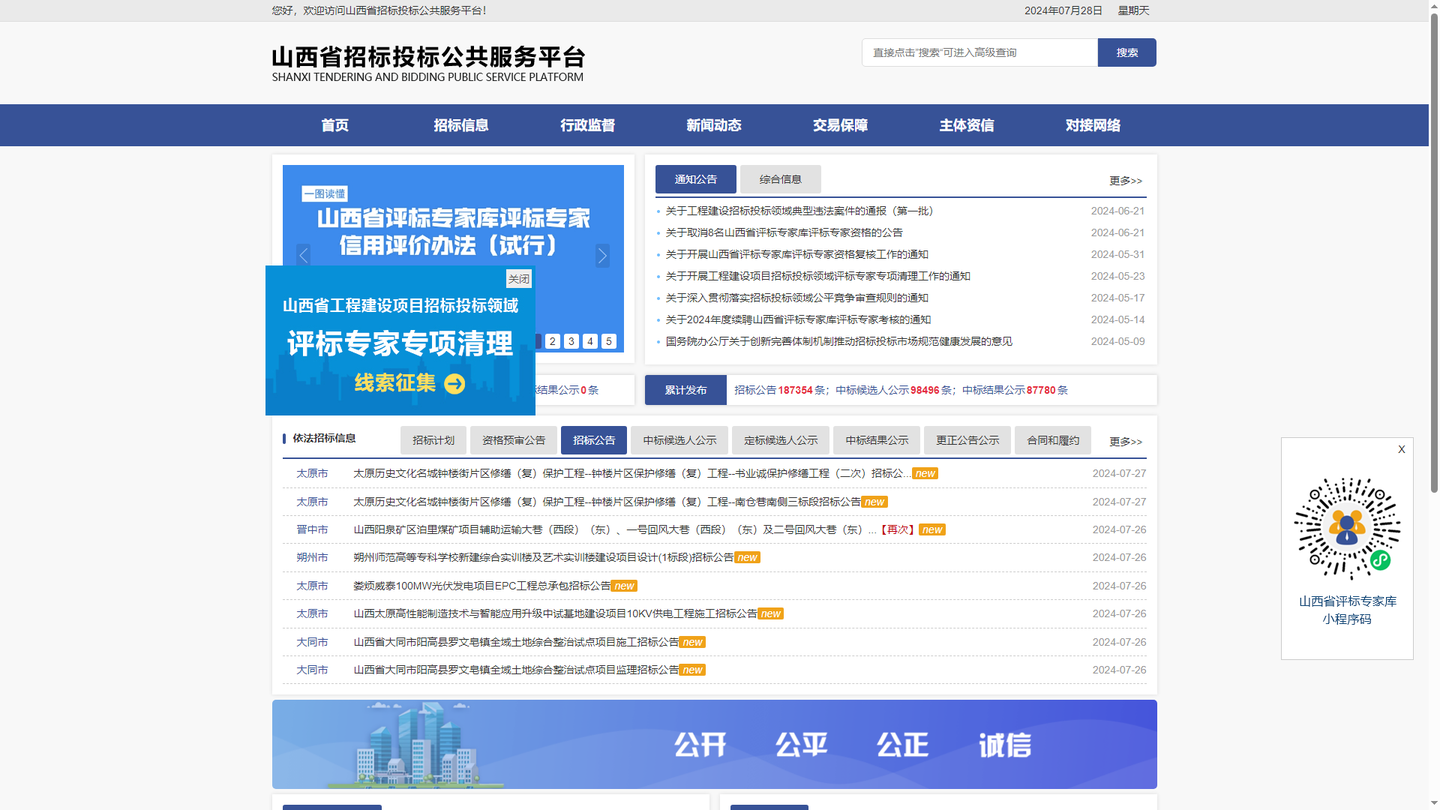1440x810 pixels.
Task: Click cumulative 中标候选人公示 98496 count
Action: point(925,390)
